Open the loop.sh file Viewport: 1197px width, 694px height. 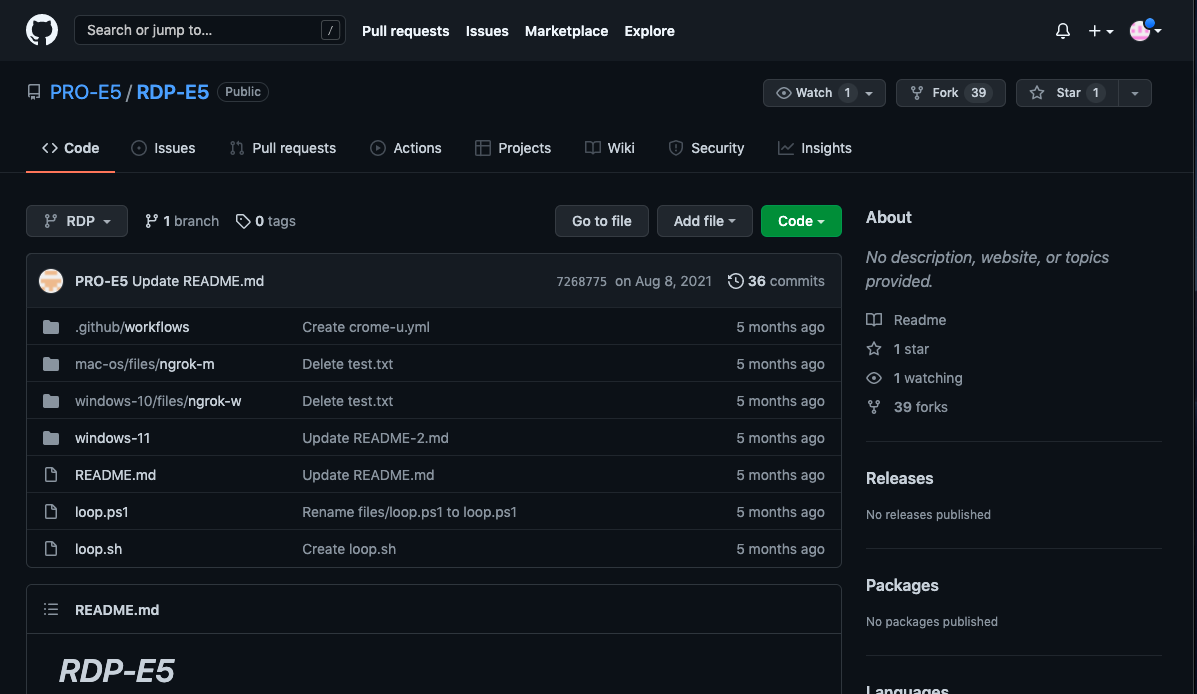point(98,549)
